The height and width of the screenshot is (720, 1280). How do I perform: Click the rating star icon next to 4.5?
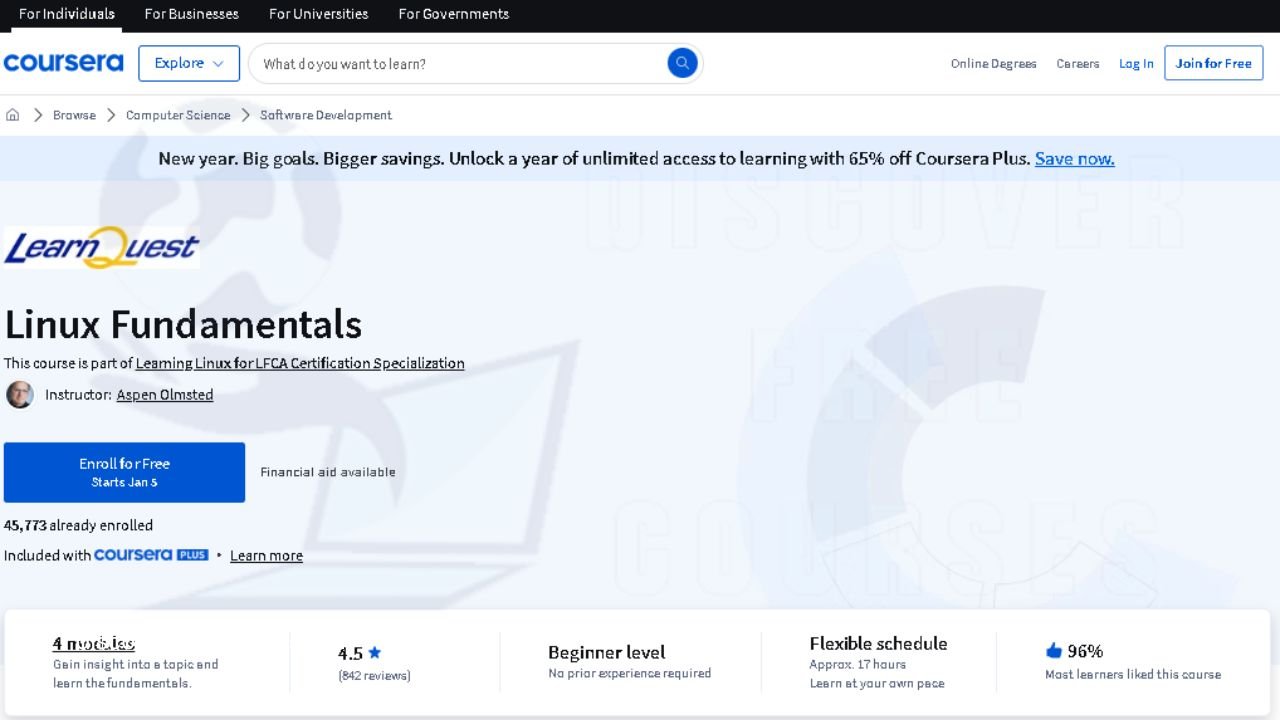pyautogui.click(x=375, y=653)
